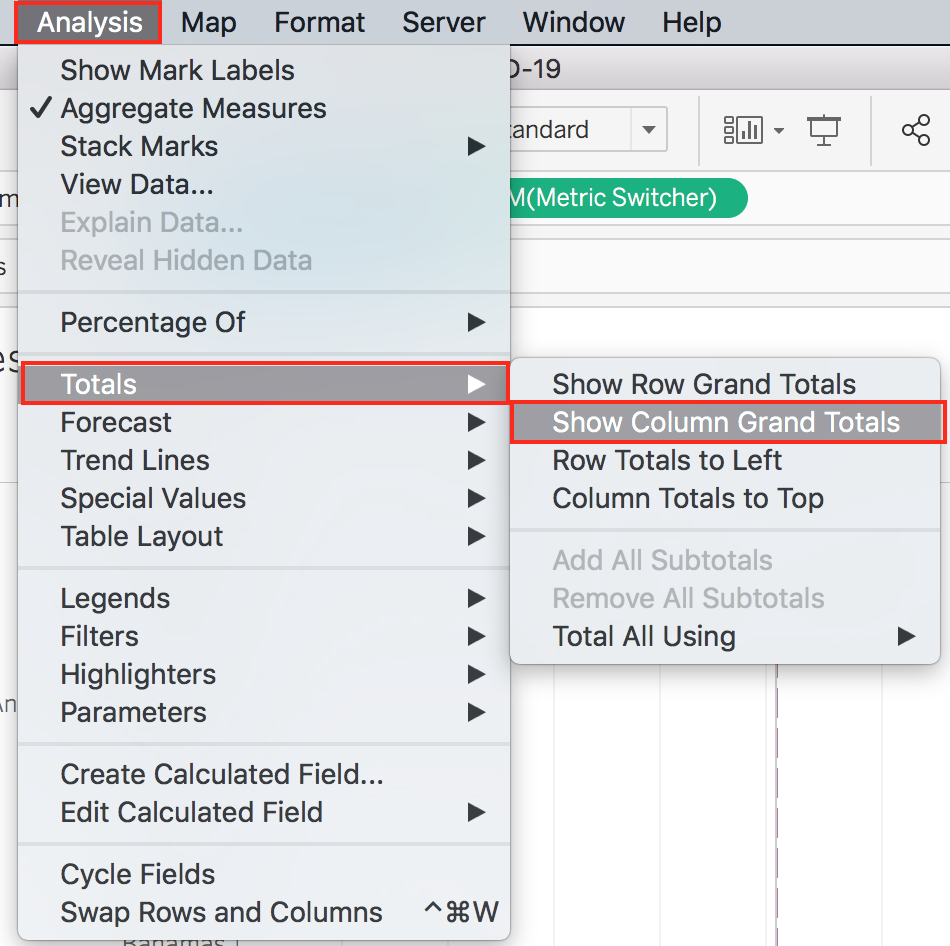Image resolution: width=950 pixels, height=946 pixels.
Task: Toggle off Aggregate Measures
Action: 193,108
